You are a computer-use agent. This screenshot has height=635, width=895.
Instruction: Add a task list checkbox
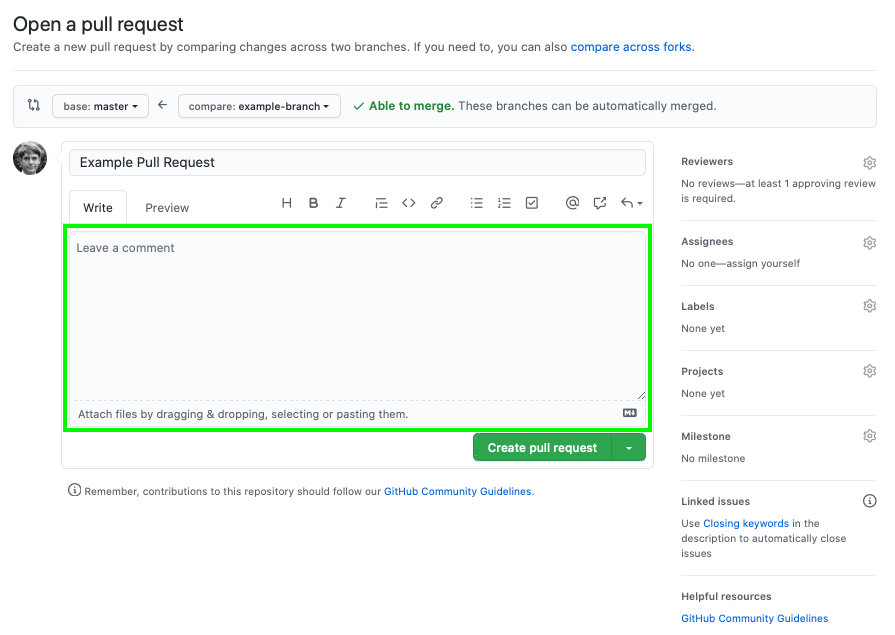coord(532,203)
